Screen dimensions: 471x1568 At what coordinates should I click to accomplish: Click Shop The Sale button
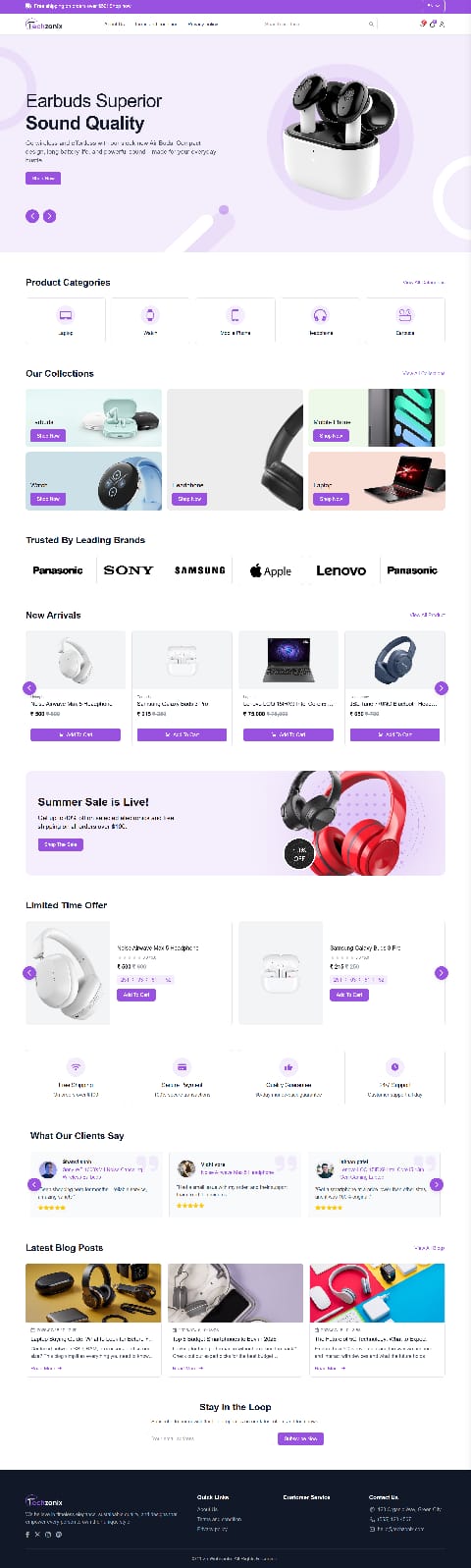(x=61, y=844)
